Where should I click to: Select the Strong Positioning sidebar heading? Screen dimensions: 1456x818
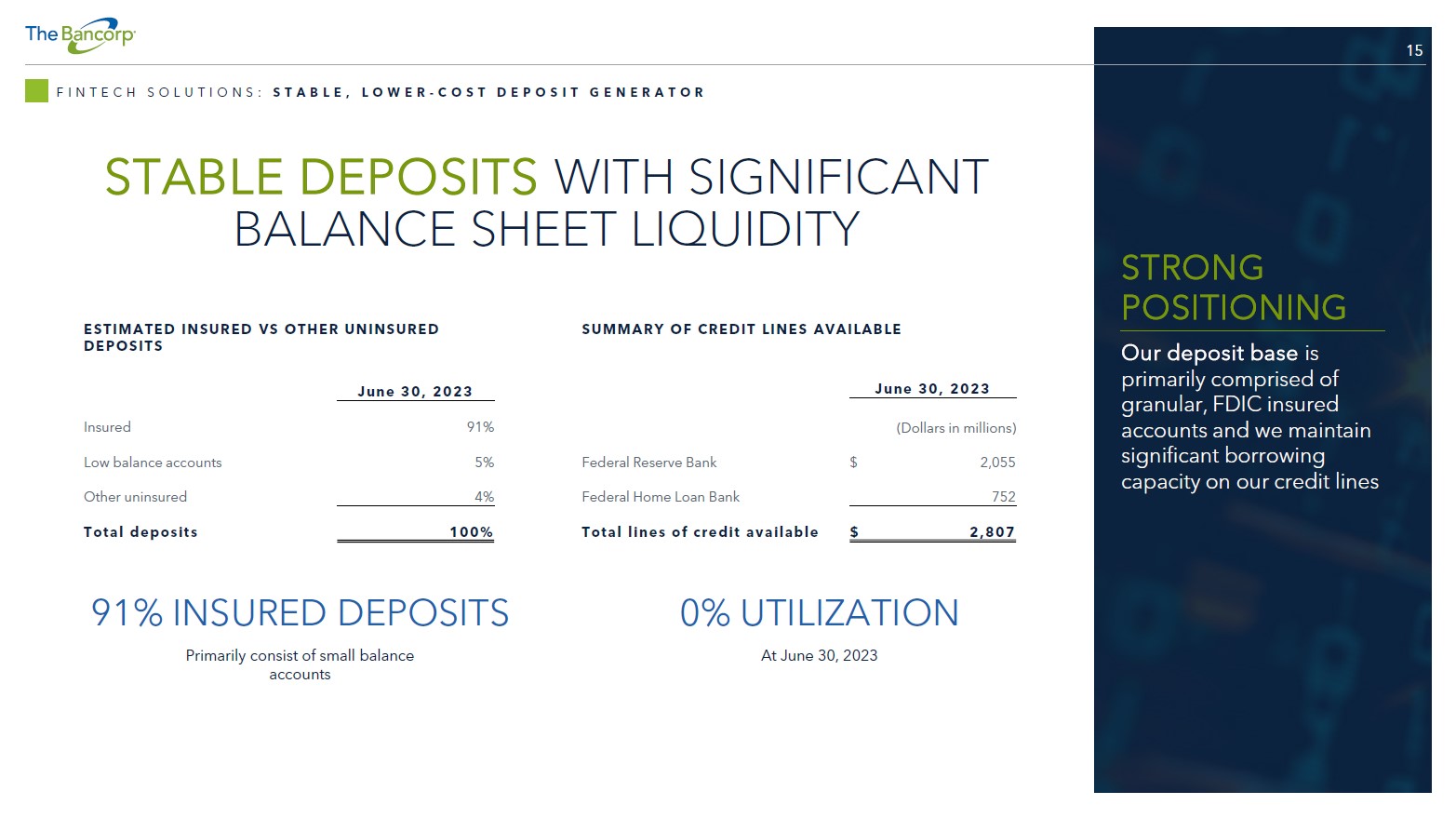pyautogui.click(x=1234, y=288)
